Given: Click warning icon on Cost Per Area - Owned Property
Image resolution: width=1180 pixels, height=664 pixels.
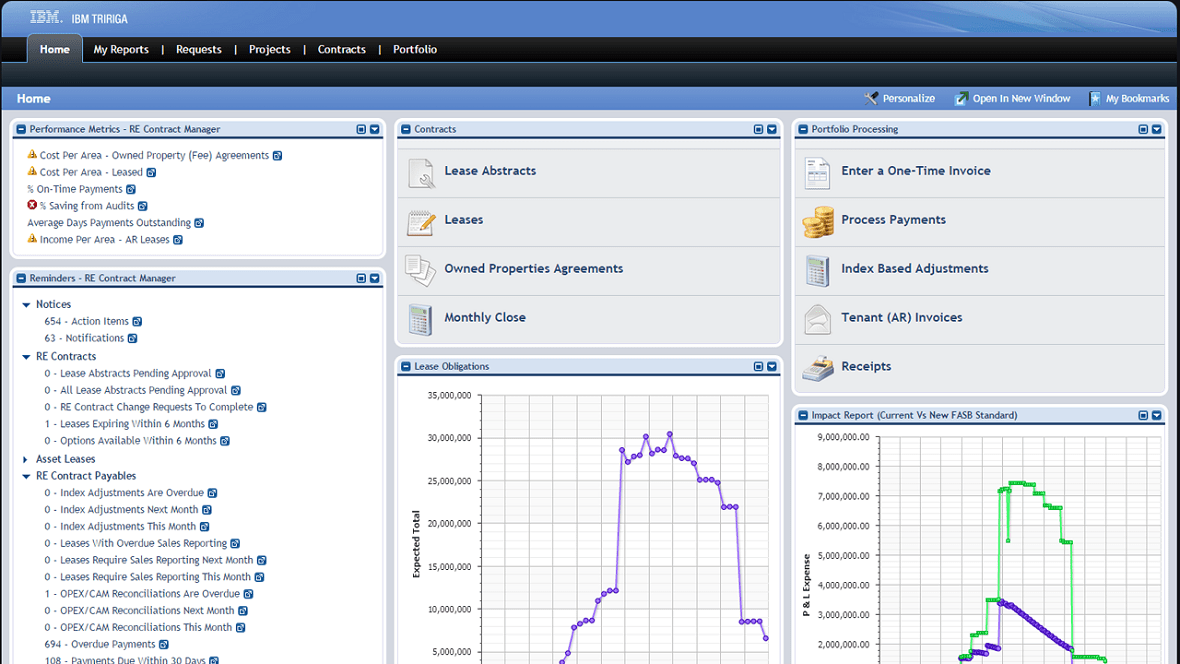Looking at the screenshot, I should (x=32, y=154).
